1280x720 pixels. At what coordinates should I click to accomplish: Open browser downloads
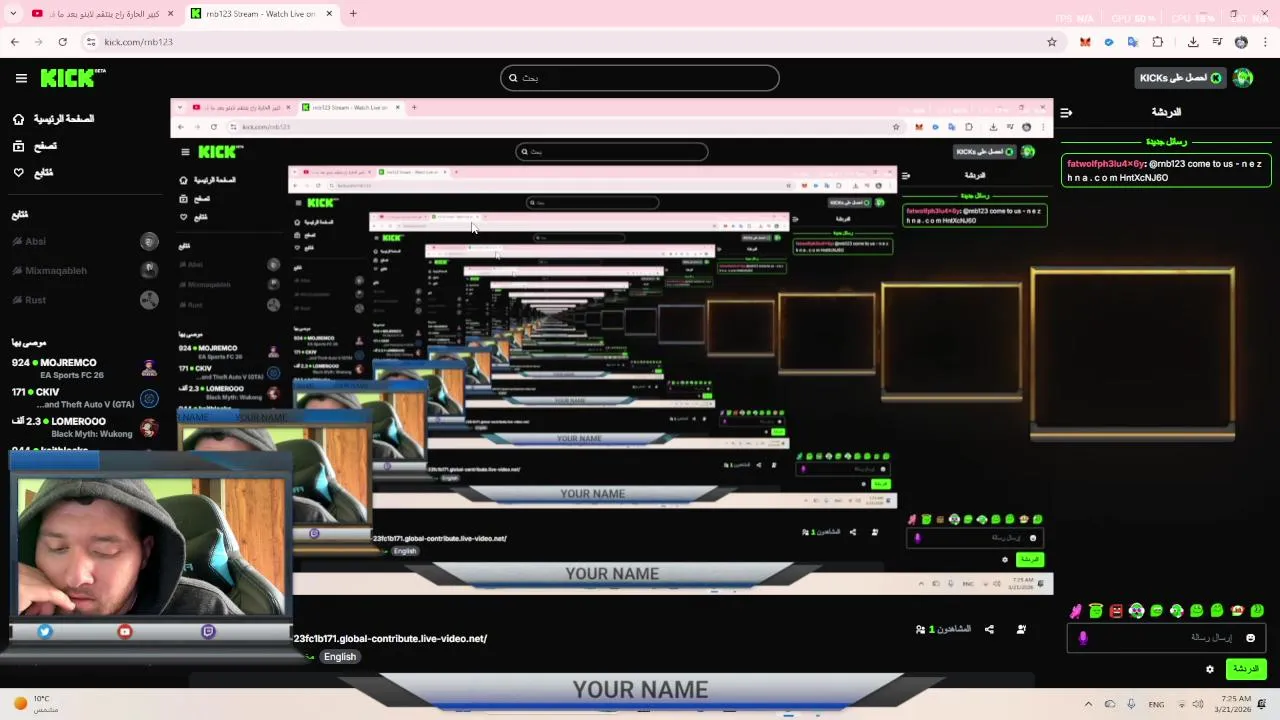pyautogui.click(x=1193, y=42)
